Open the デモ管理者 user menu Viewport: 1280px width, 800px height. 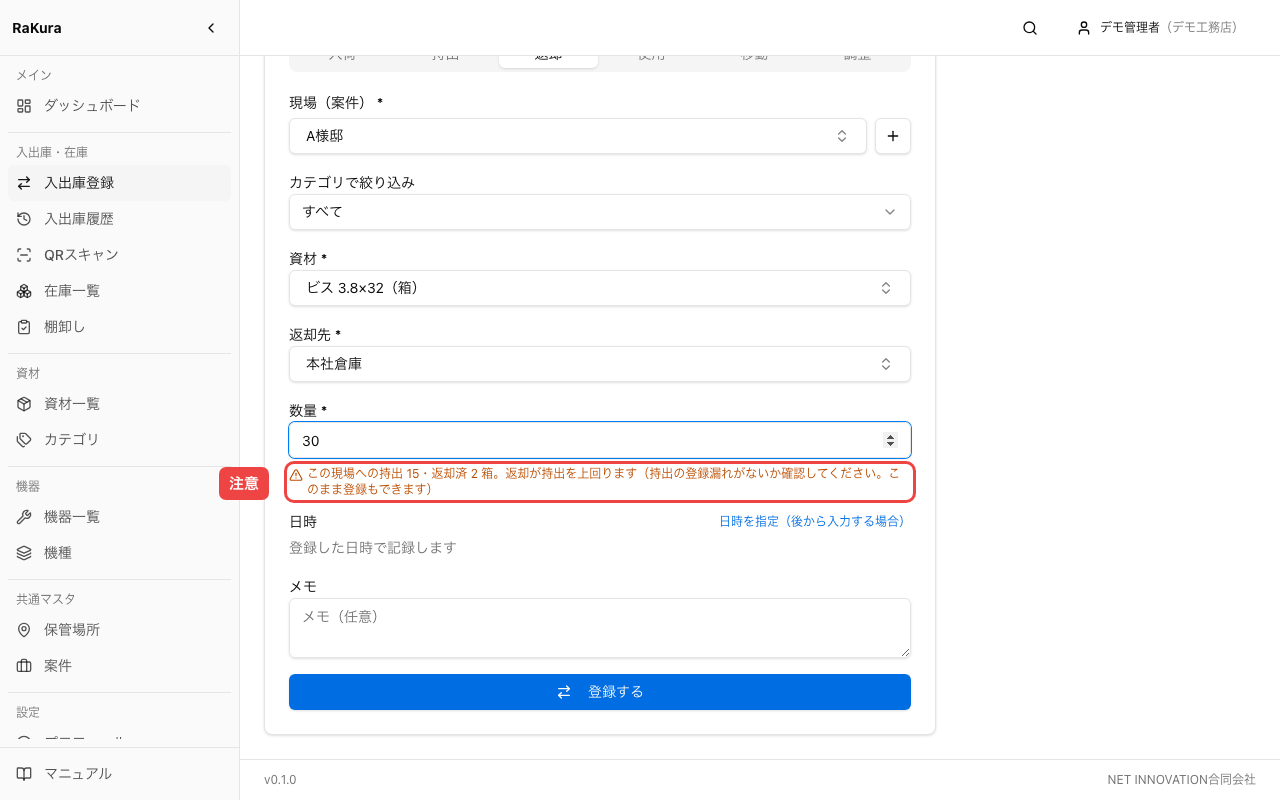(1157, 28)
